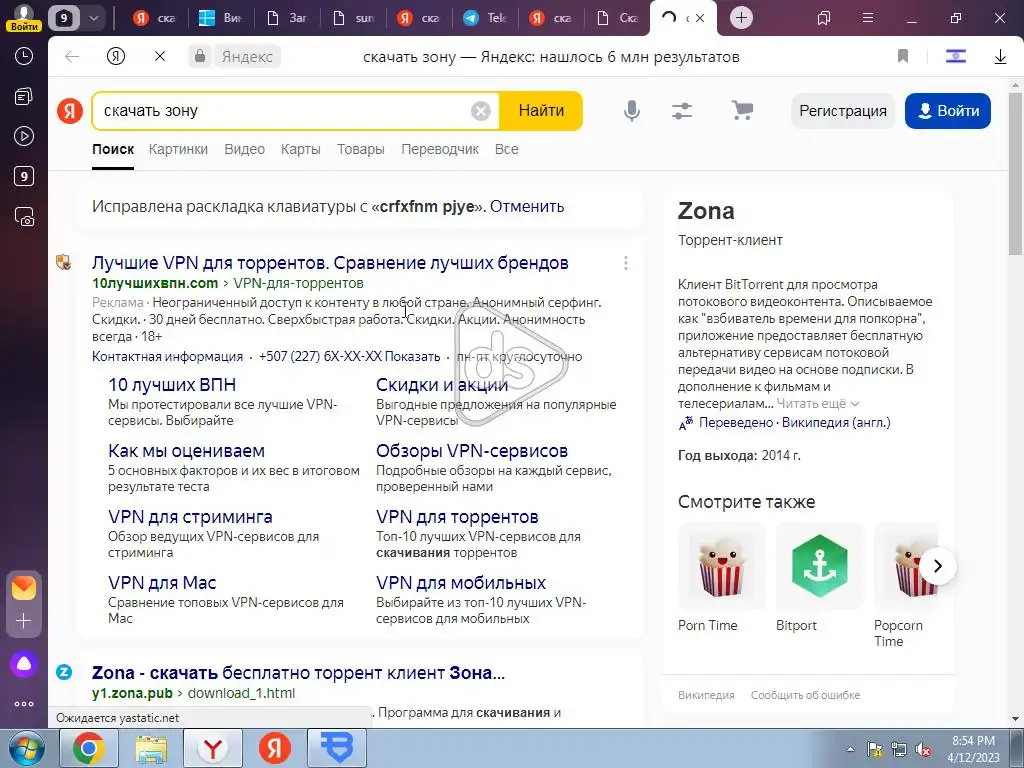Click Отменить keyboard layout correction link
The image size is (1024, 768).
click(x=527, y=207)
